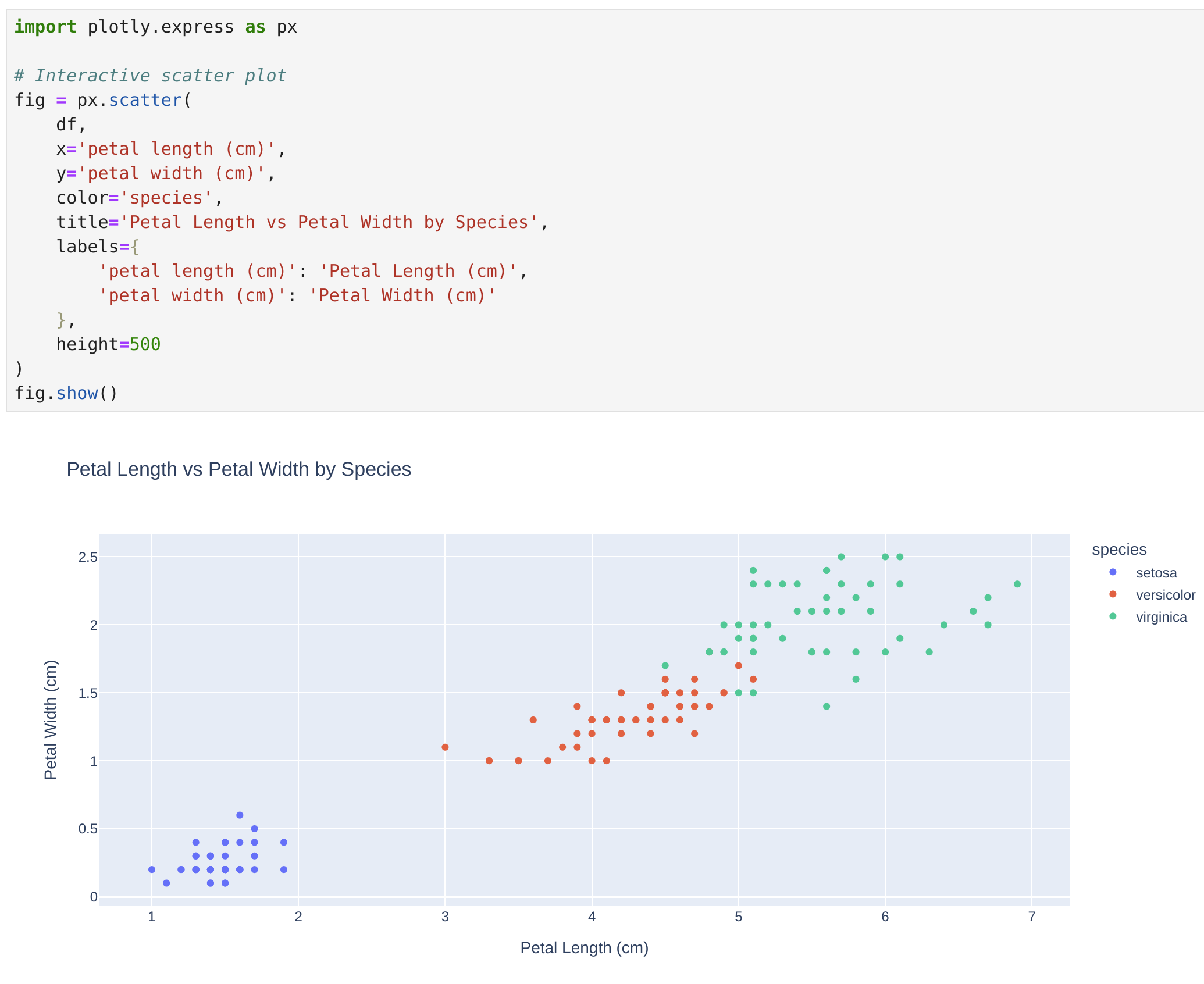This screenshot has width=1204, height=984.
Task: Click the chart title text
Action: (x=238, y=469)
